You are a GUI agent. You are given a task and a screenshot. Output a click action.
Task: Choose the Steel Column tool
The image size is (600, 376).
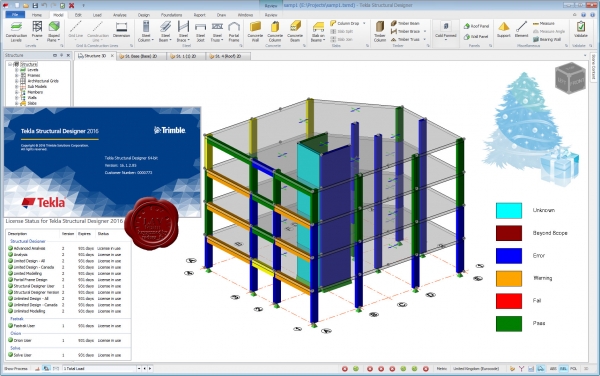tap(146, 31)
